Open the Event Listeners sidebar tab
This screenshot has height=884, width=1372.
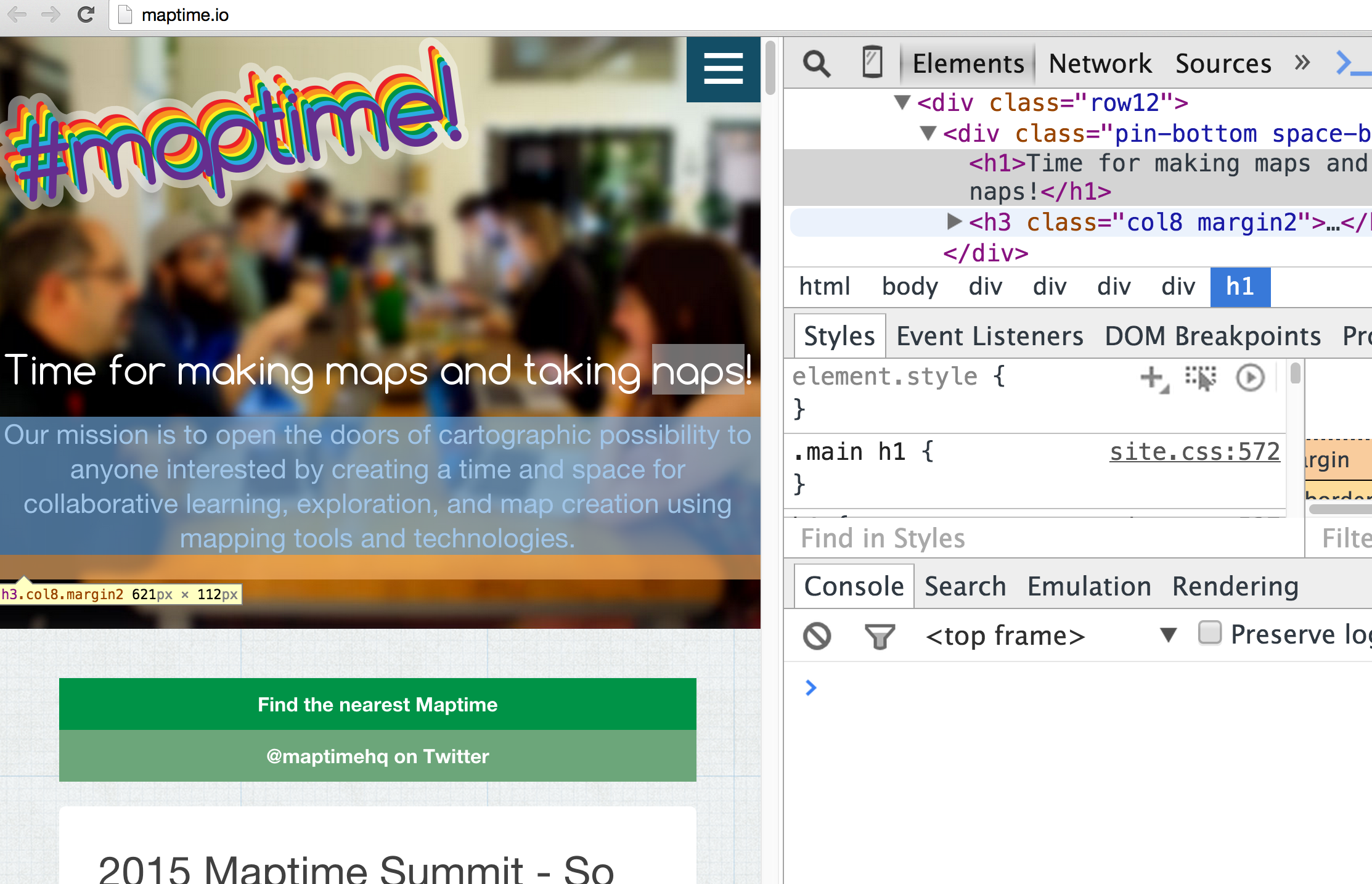(x=989, y=336)
